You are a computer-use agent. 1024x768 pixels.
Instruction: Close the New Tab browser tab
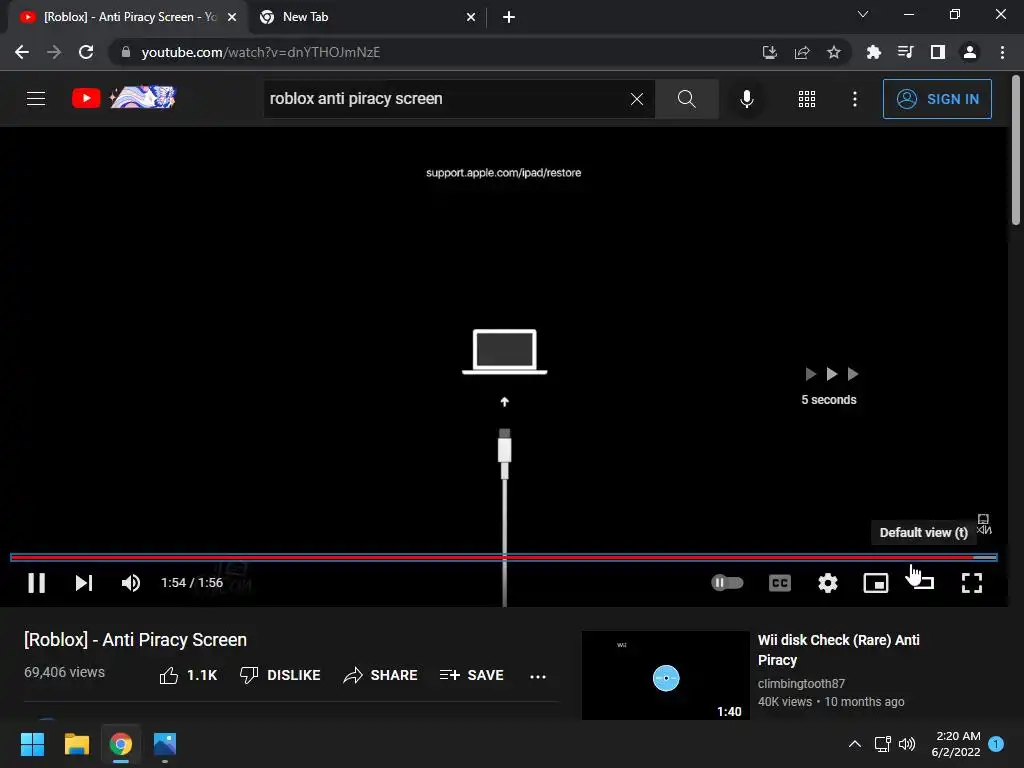pyautogui.click(x=471, y=17)
